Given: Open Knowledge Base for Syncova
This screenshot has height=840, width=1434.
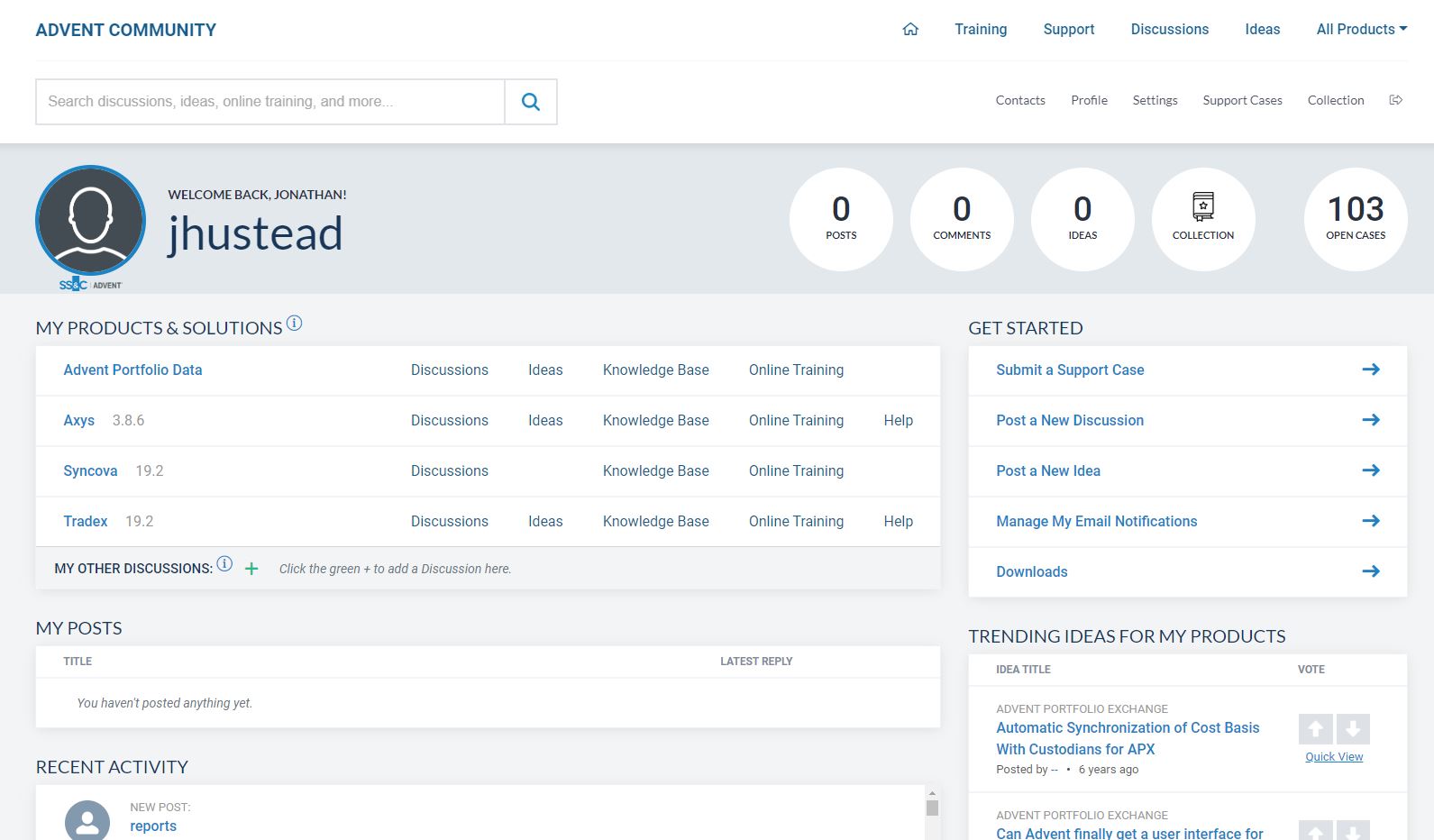Looking at the screenshot, I should tap(655, 470).
